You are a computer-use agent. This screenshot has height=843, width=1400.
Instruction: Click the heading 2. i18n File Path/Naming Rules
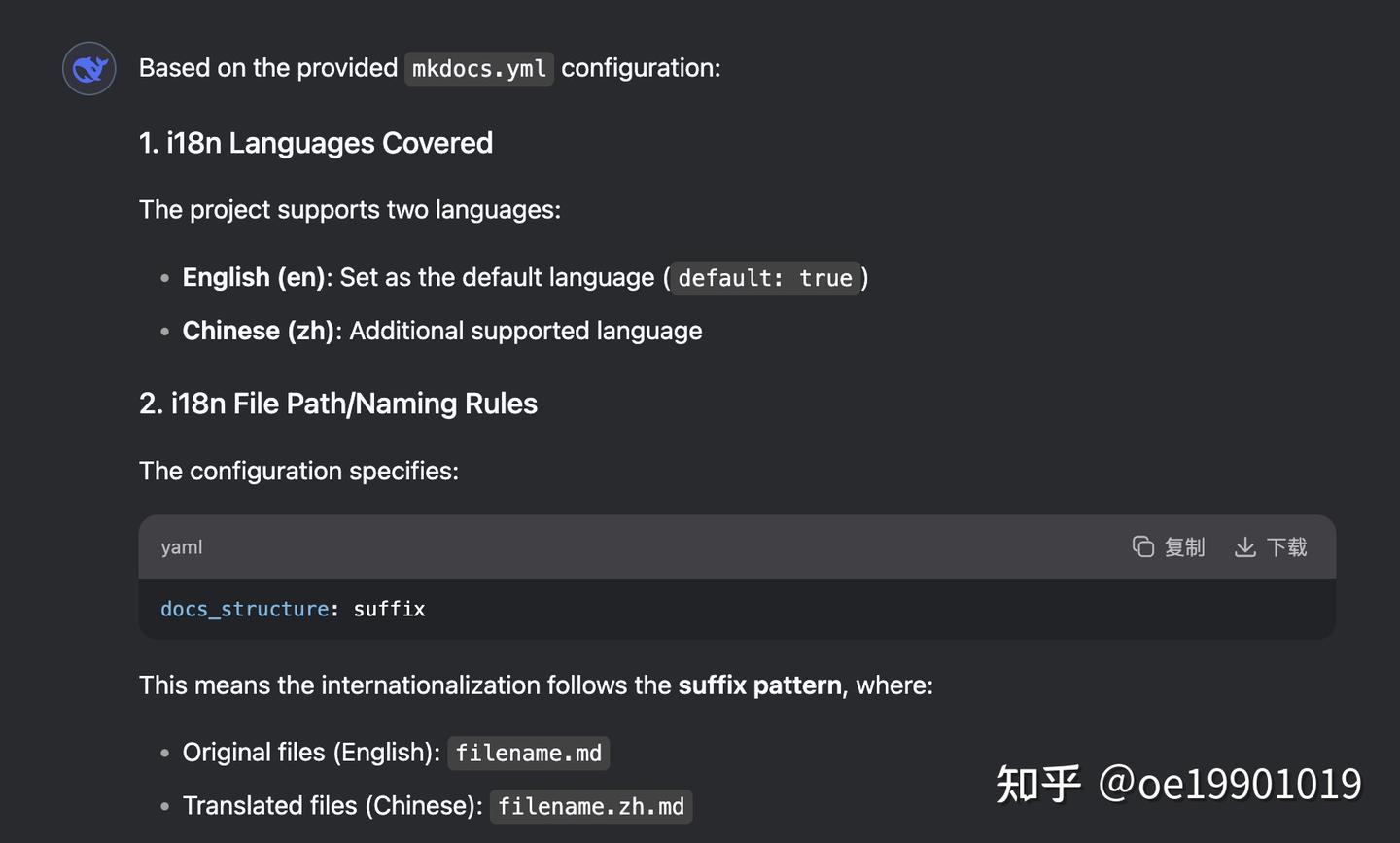point(338,404)
